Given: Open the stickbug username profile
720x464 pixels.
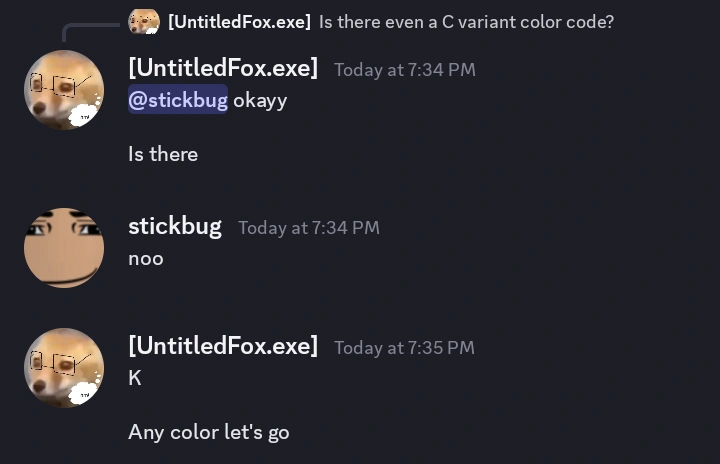Looking at the screenshot, I should [175, 226].
